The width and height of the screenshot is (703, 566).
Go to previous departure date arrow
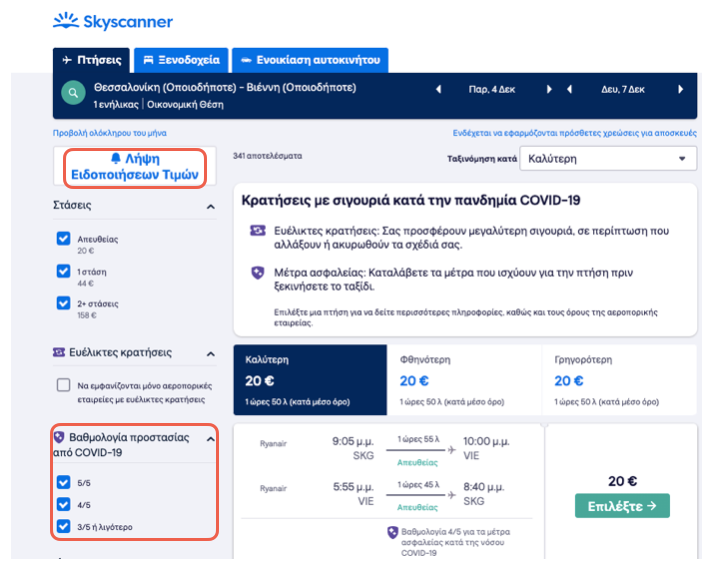click(439, 89)
